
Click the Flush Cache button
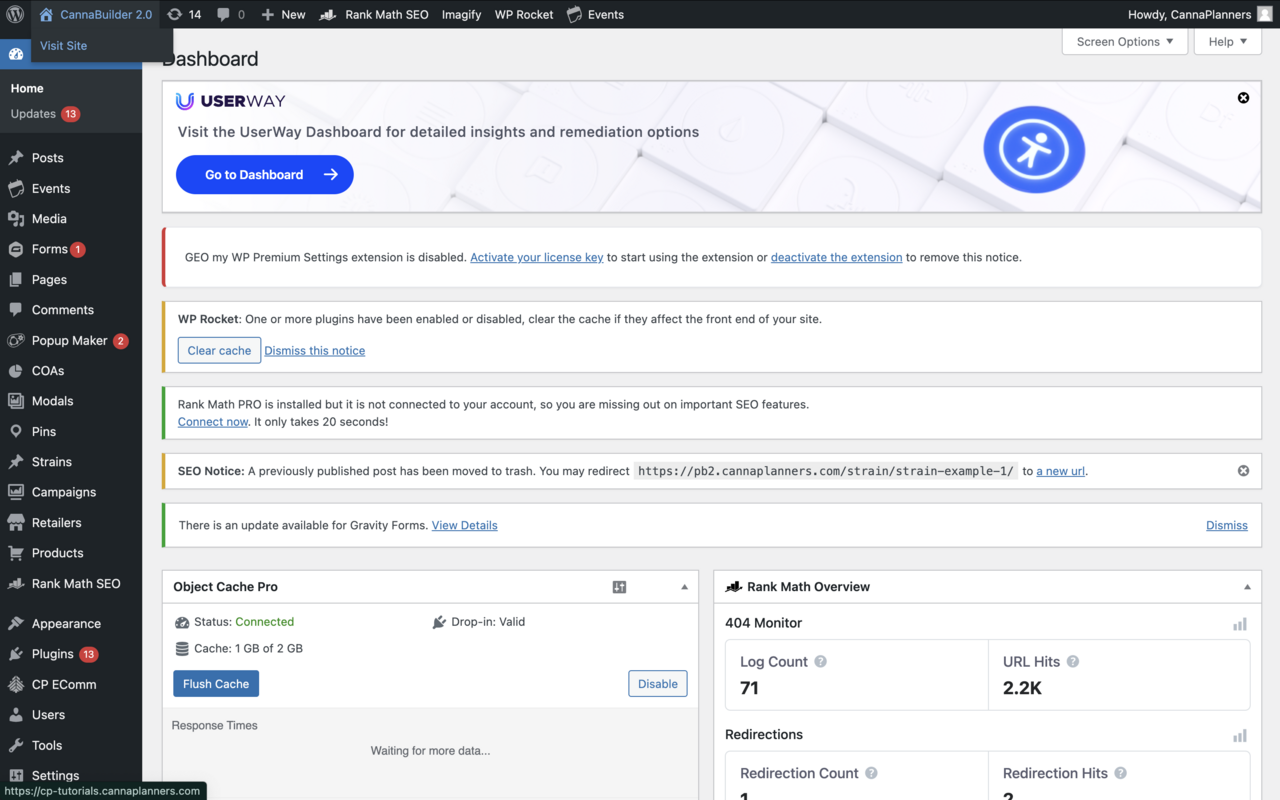[x=216, y=684]
